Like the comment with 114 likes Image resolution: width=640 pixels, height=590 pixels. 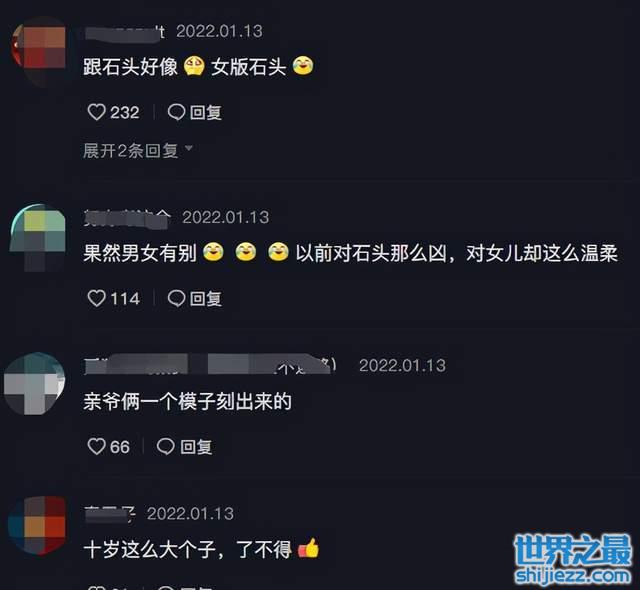coord(97,298)
